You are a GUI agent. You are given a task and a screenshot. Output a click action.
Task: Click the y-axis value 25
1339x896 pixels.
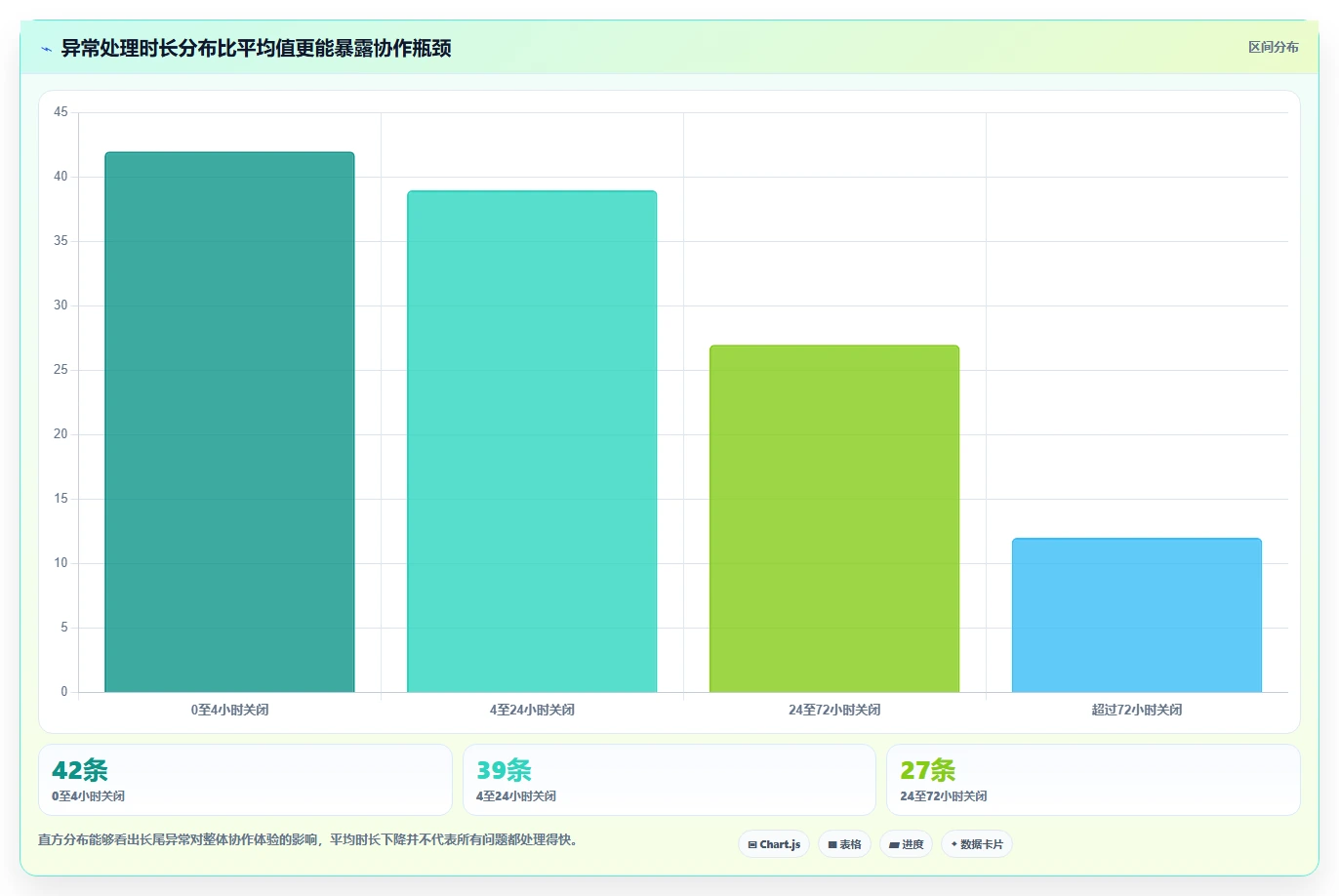61,370
